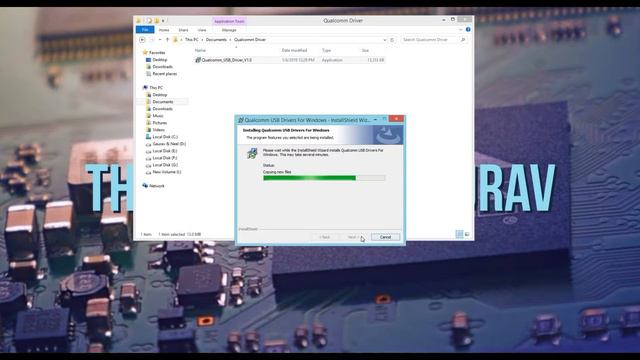The height and width of the screenshot is (360, 640).
Task: Click the InstallShield title bar icon
Action: (241, 120)
